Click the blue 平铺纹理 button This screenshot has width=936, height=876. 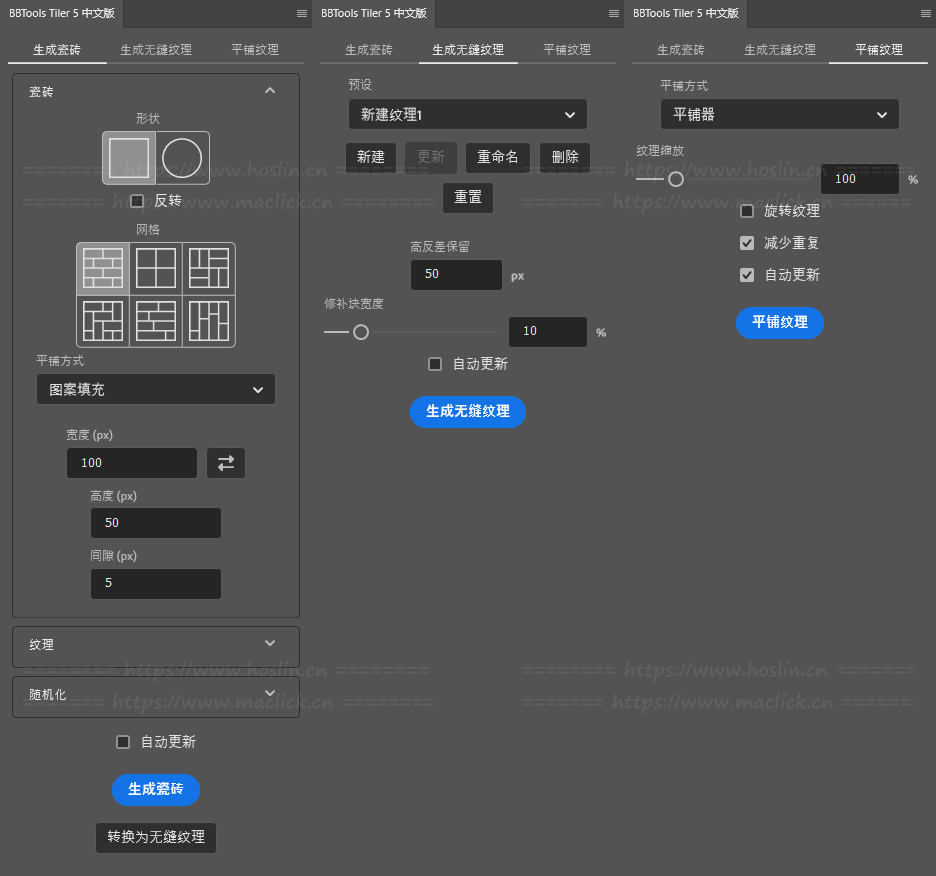click(x=780, y=322)
